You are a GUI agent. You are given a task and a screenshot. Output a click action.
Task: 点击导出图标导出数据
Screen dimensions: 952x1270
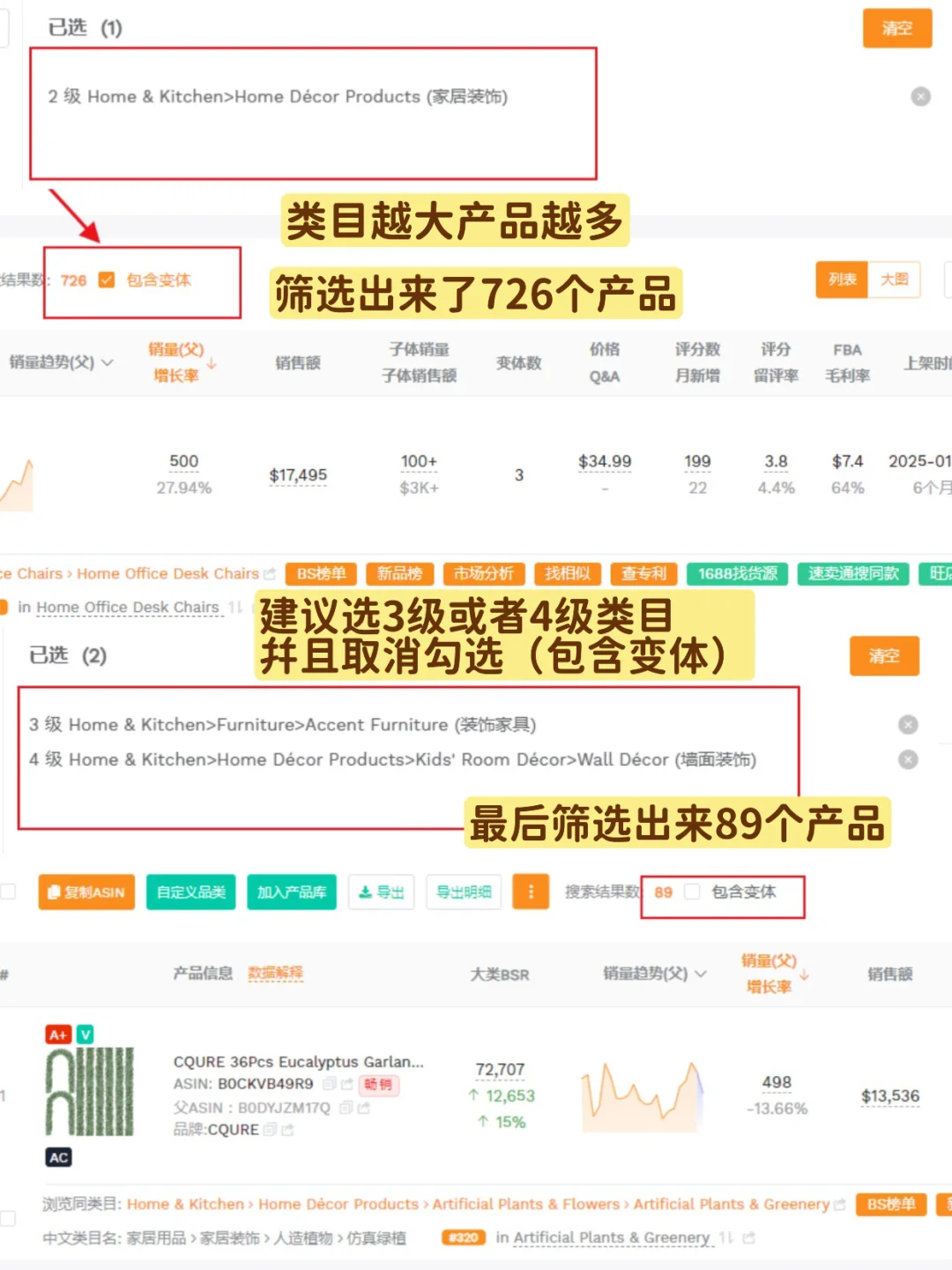(381, 893)
